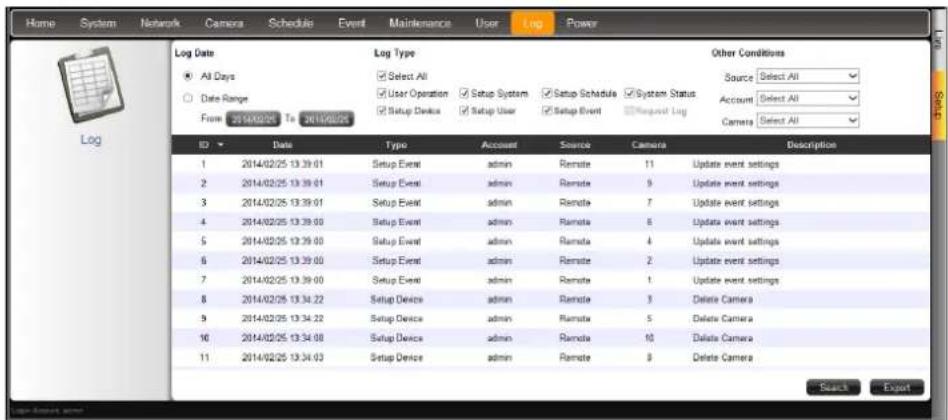Click the Log clipboard icon
Screen dimensions: 948x420
pyautogui.click(x=91, y=87)
